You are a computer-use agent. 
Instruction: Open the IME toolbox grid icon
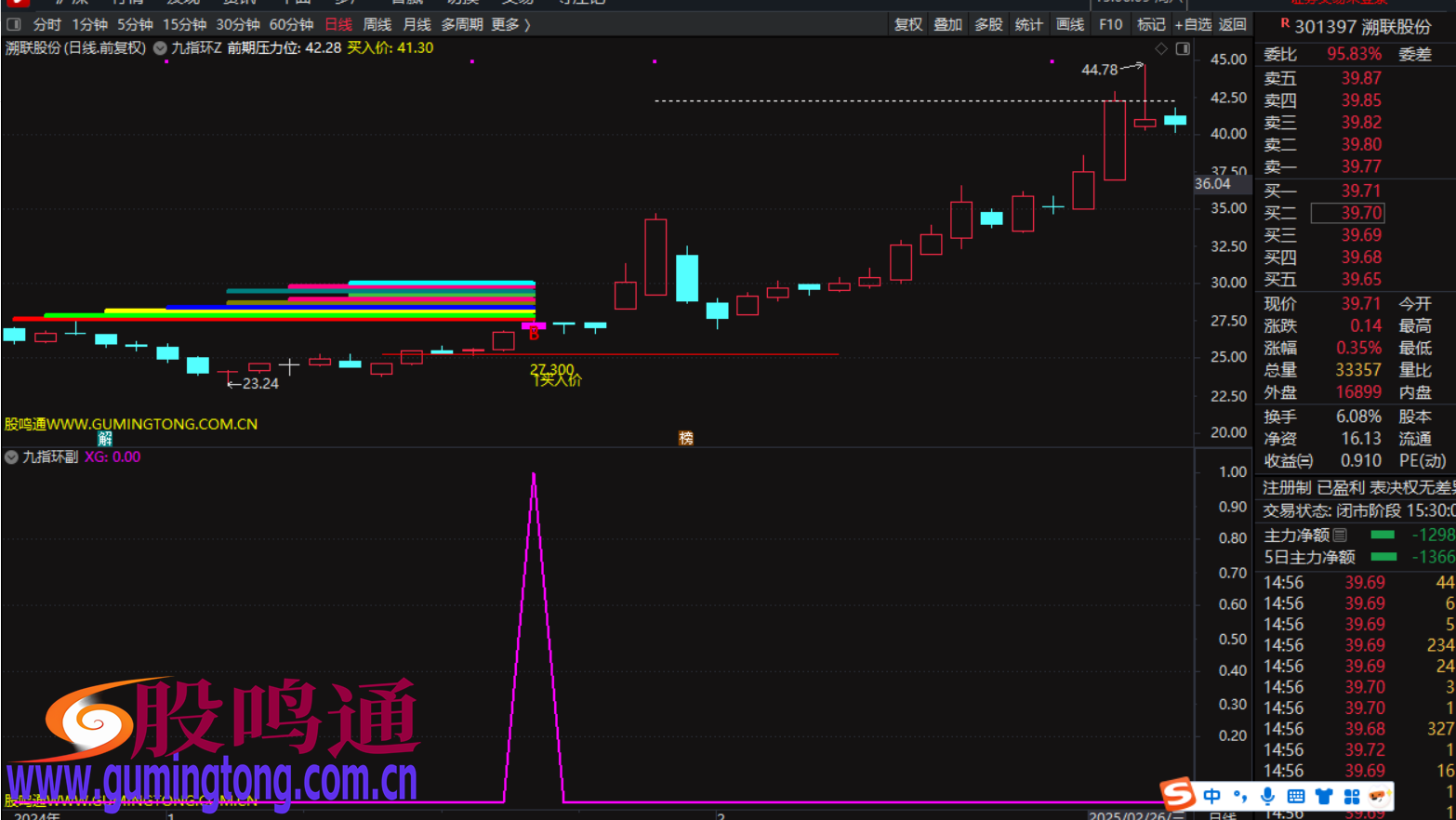pos(1351,796)
